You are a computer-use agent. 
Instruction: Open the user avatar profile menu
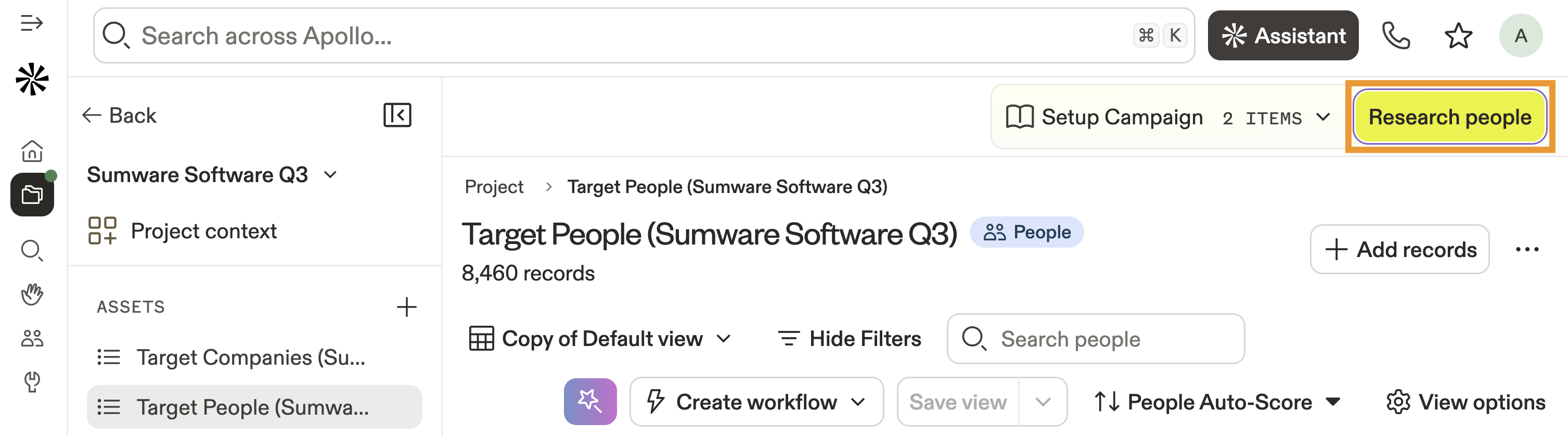click(x=1520, y=36)
